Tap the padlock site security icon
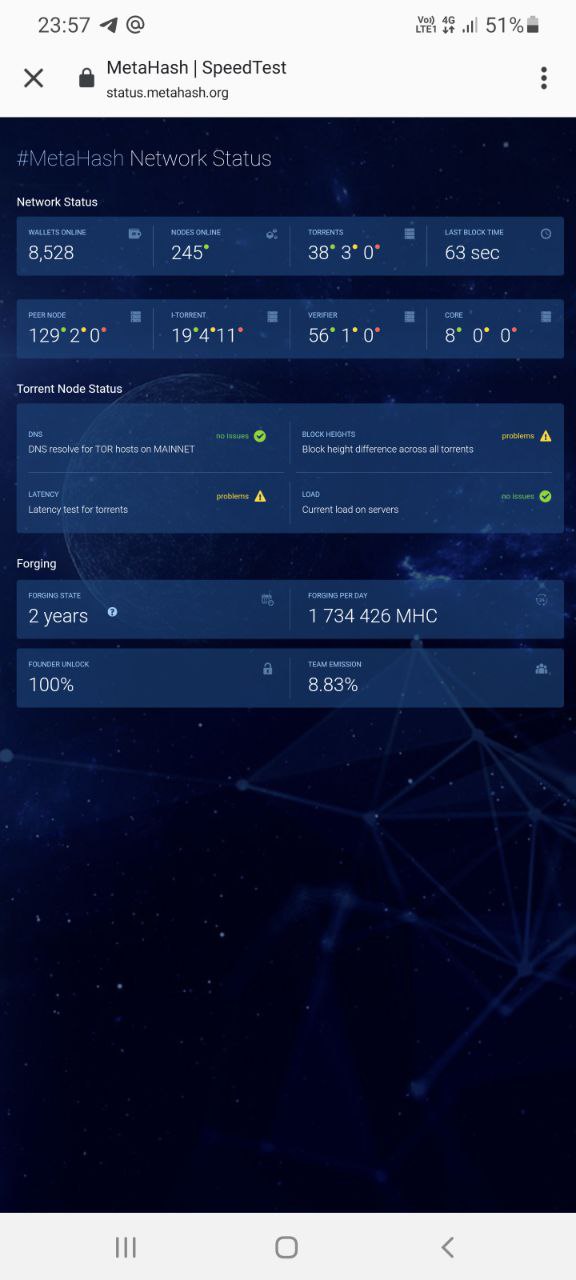This screenshot has height=1280, width=576. click(87, 78)
